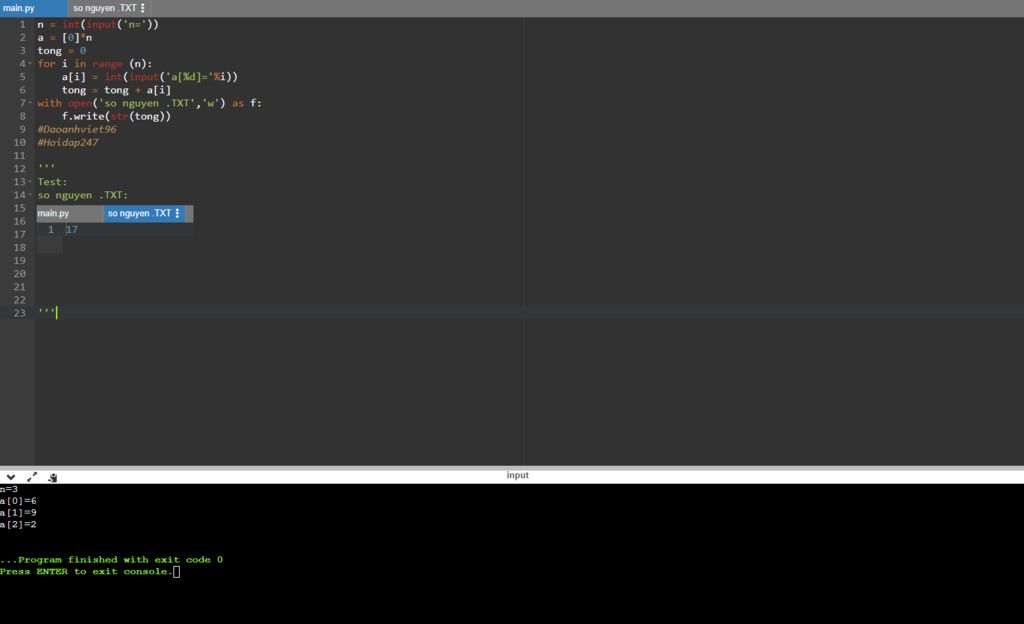
Task: Click the so nguyen .TXT: text on line 14
Action: coord(82,195)
